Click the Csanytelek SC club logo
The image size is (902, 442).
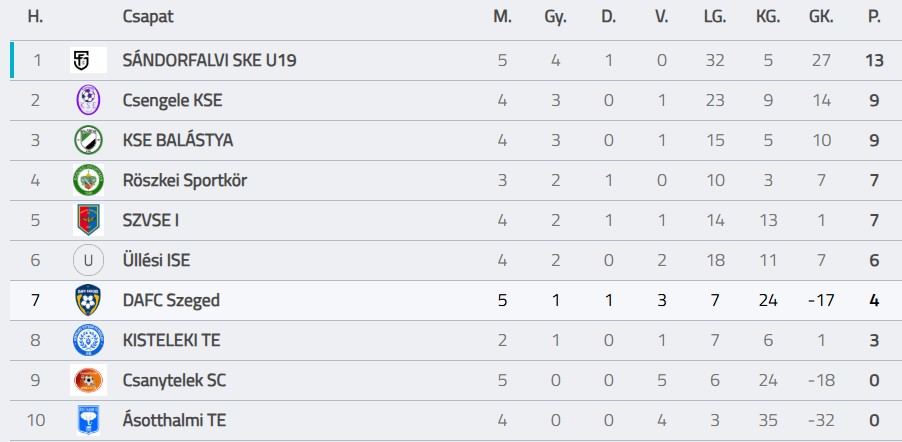coord(88,380)
